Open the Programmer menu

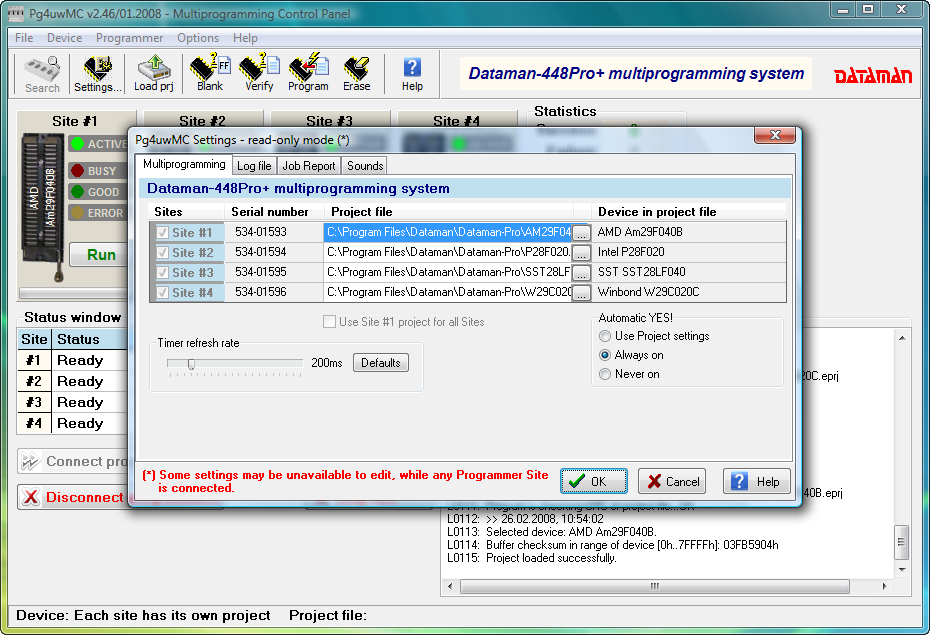point(129,38)
